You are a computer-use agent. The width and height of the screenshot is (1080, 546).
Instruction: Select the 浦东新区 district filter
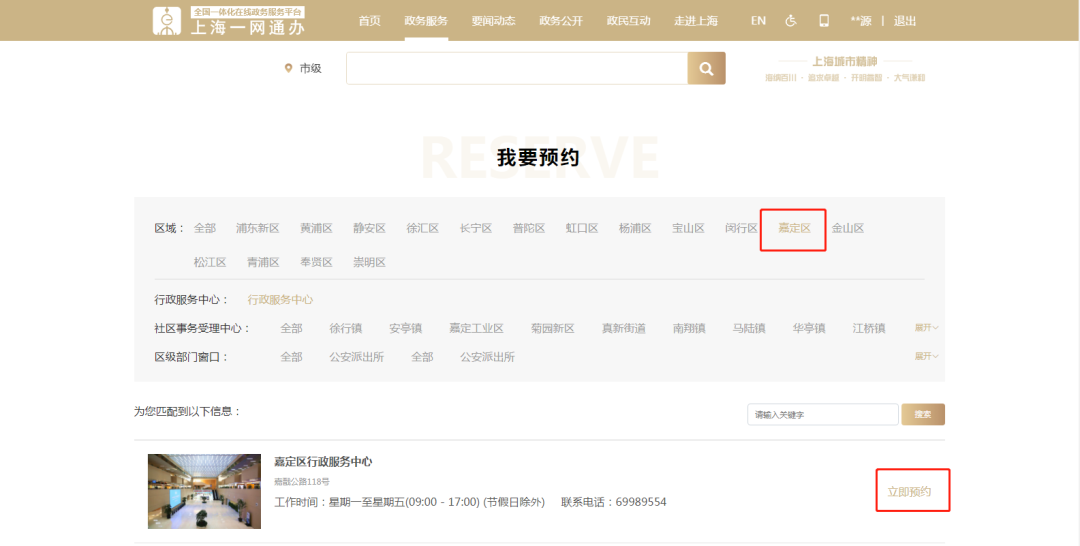click(257, 228)
